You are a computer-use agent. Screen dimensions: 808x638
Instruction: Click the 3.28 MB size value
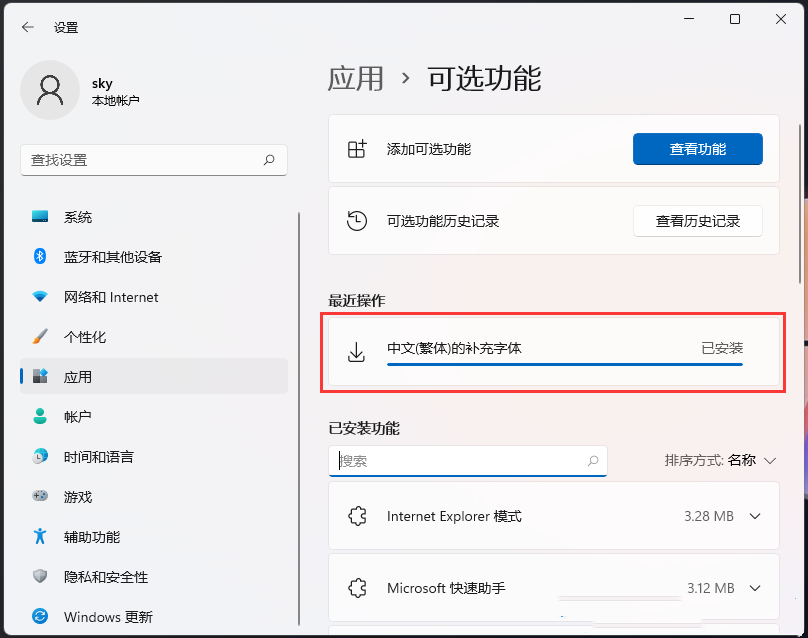pyautogui.click(x=709, y=516)
